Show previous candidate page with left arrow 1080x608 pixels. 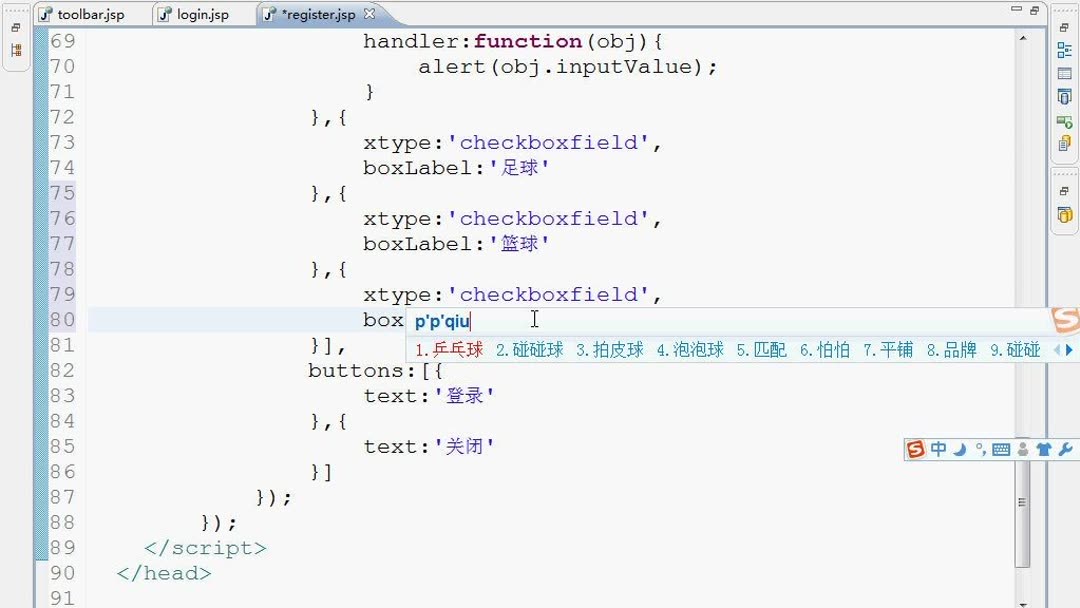click(x=1057, y=350)
